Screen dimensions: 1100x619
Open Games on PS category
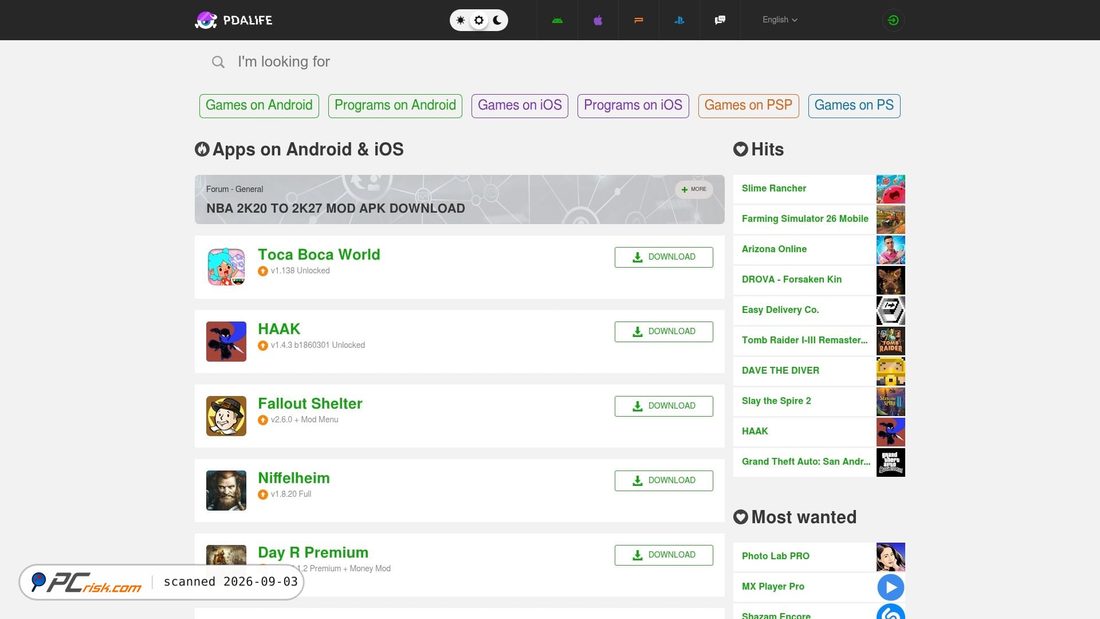pyautogui.click(x=854, y=105)
